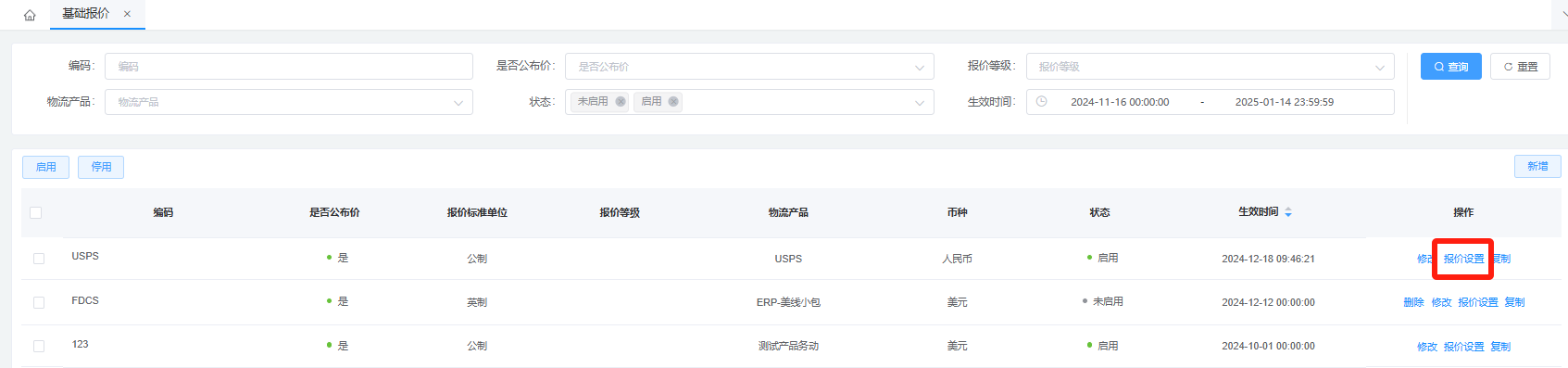Check the 123 row checkbox

pyautogui.click(x=39, y=346)
